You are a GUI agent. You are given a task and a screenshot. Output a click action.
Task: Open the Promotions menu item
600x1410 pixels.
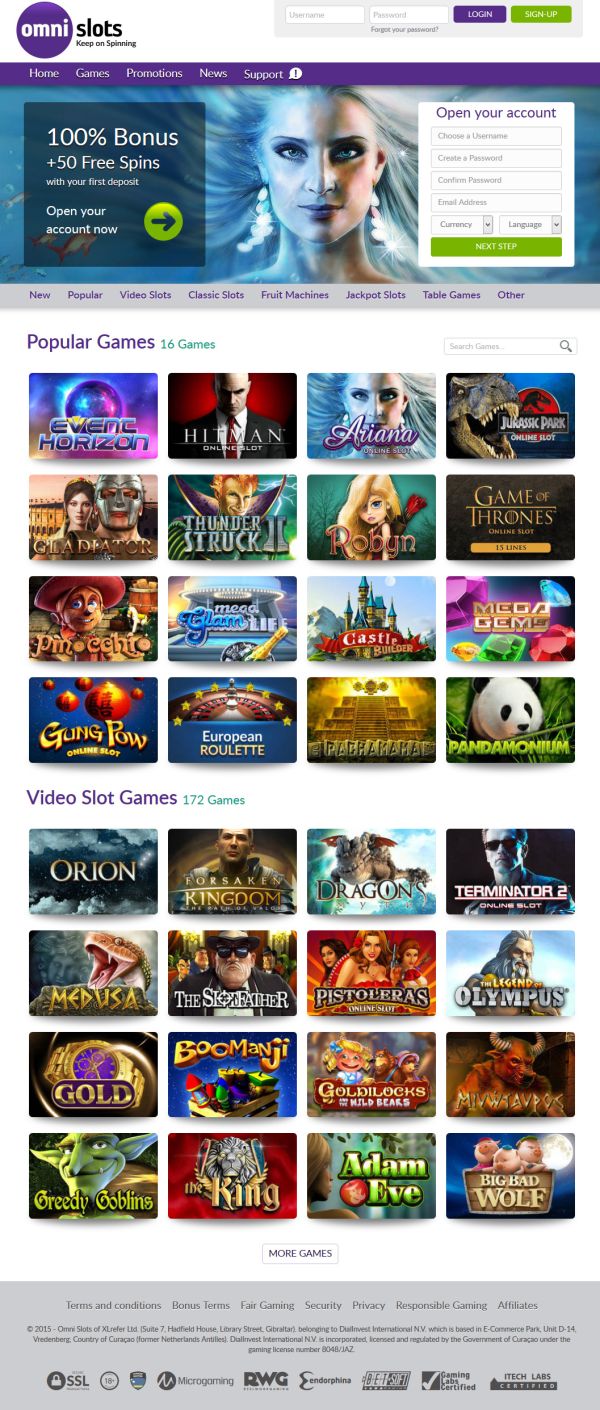click(x=154, y=74)
